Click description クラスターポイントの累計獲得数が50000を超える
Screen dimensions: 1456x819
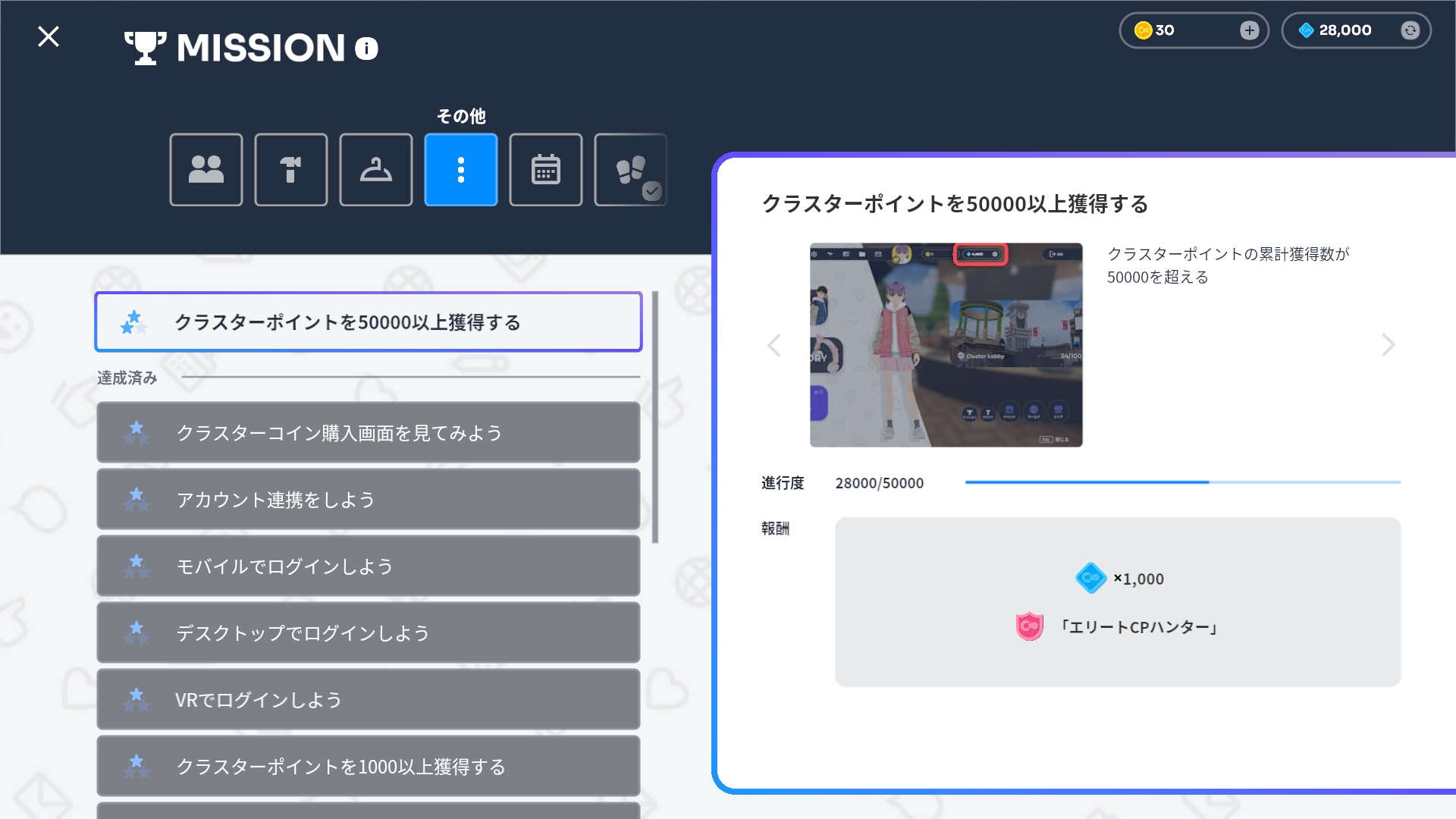tap(1228, 265)
